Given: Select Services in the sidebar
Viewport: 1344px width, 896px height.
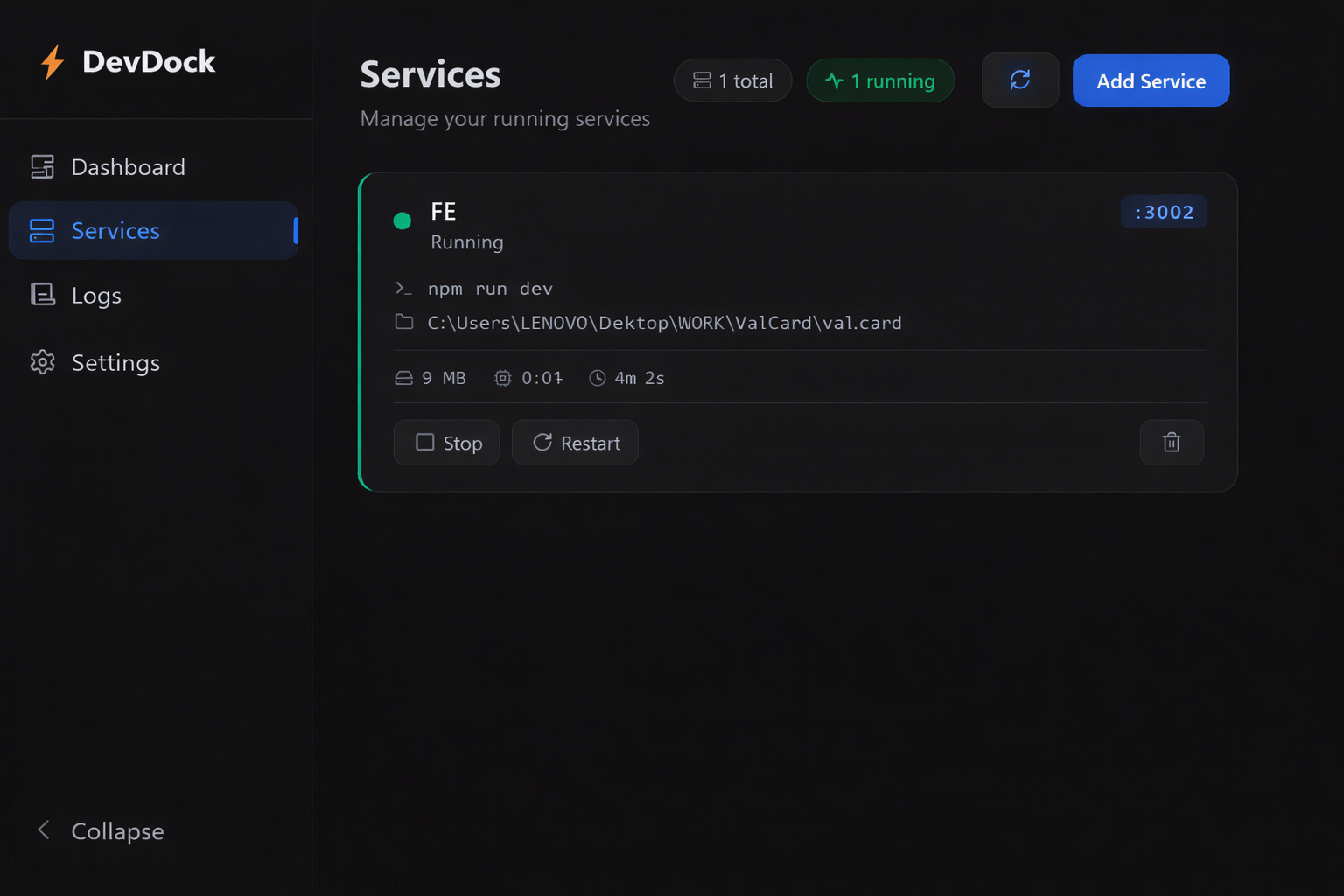Looking at the screenshot, I should [115, 231].
